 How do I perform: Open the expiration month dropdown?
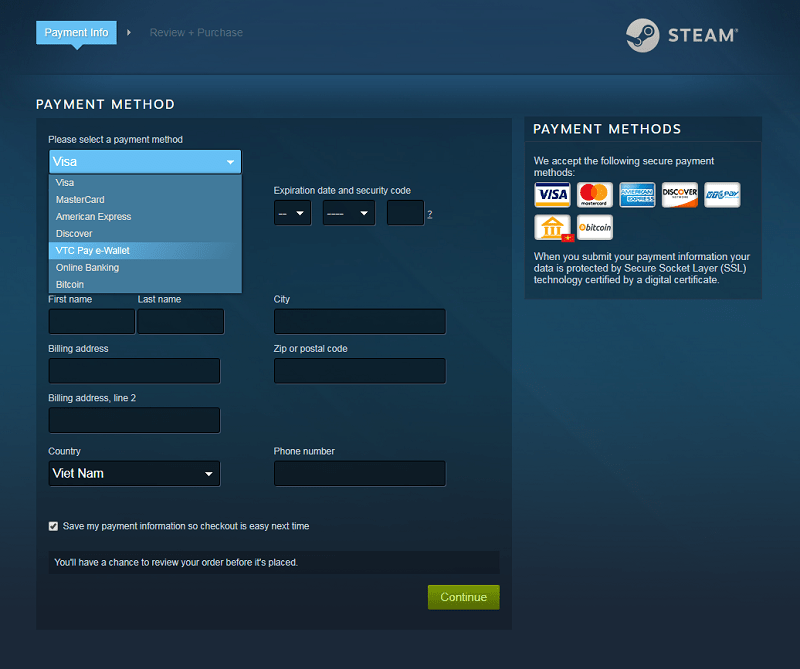(292, 213)
